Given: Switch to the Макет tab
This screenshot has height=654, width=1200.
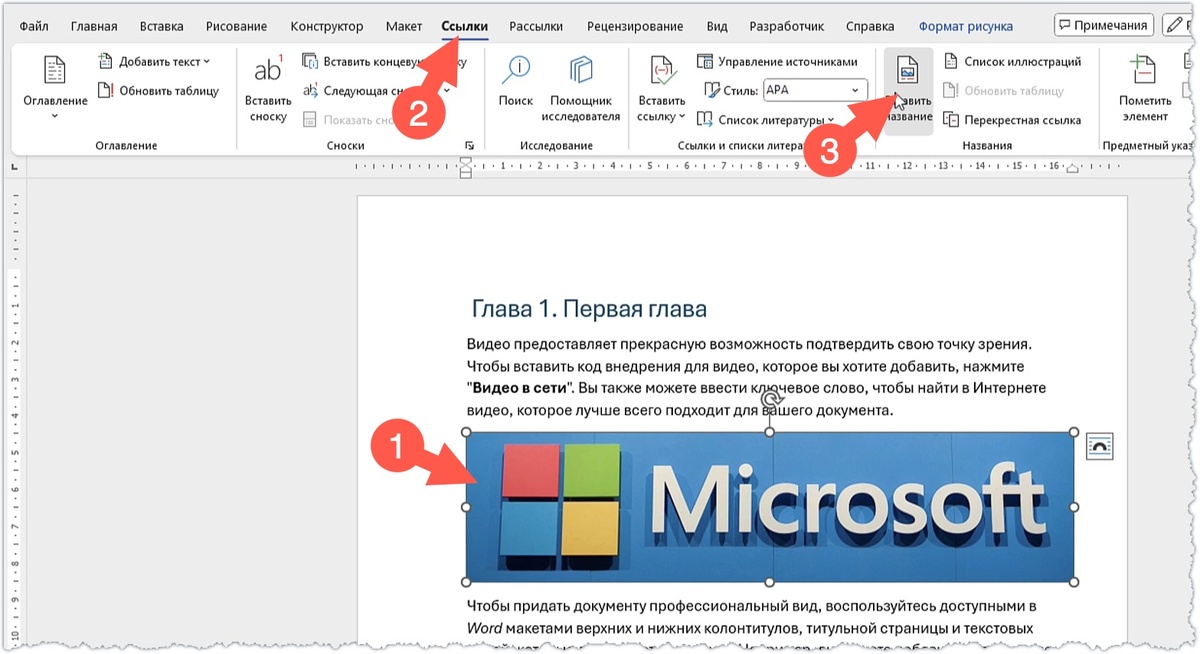Looking at the screenshot, I should point(404,26).
